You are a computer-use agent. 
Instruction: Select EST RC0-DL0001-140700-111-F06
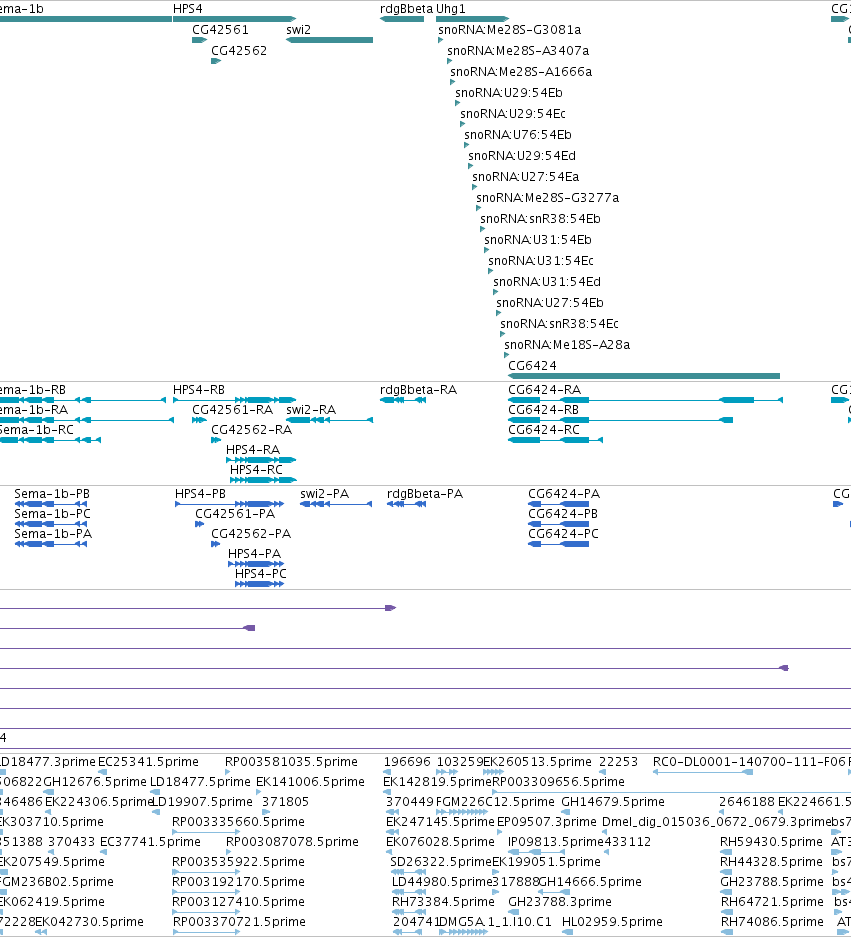[749, 762]
